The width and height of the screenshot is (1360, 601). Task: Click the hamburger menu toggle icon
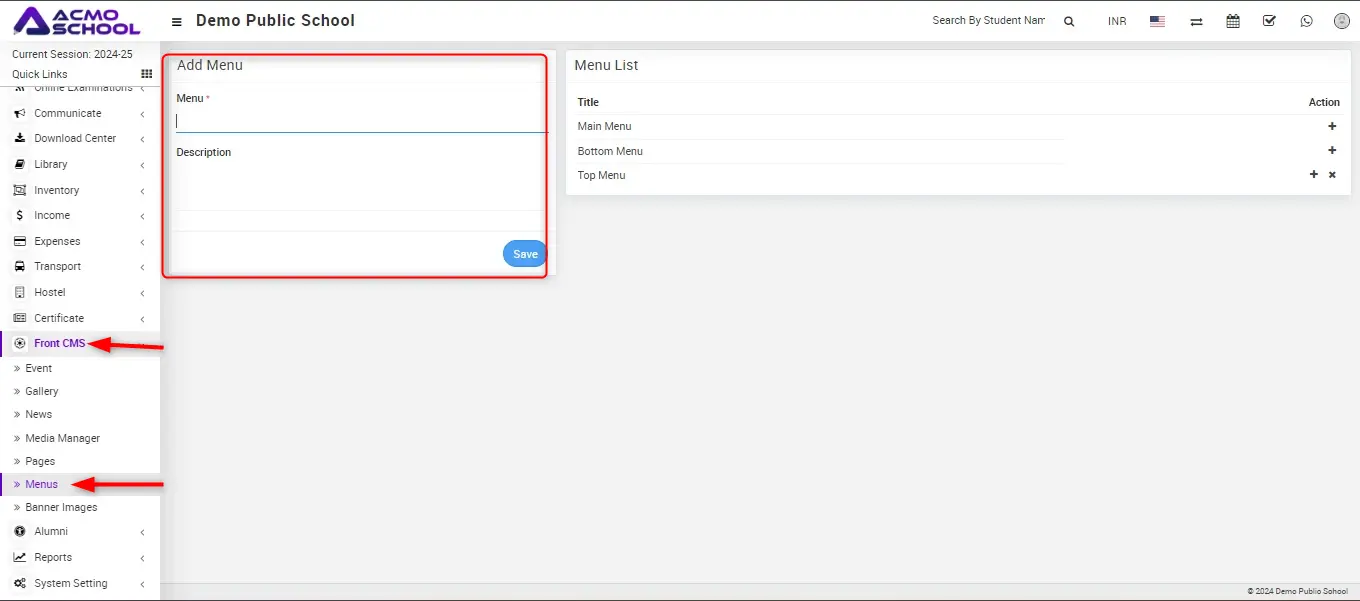[x=177, y=21]
